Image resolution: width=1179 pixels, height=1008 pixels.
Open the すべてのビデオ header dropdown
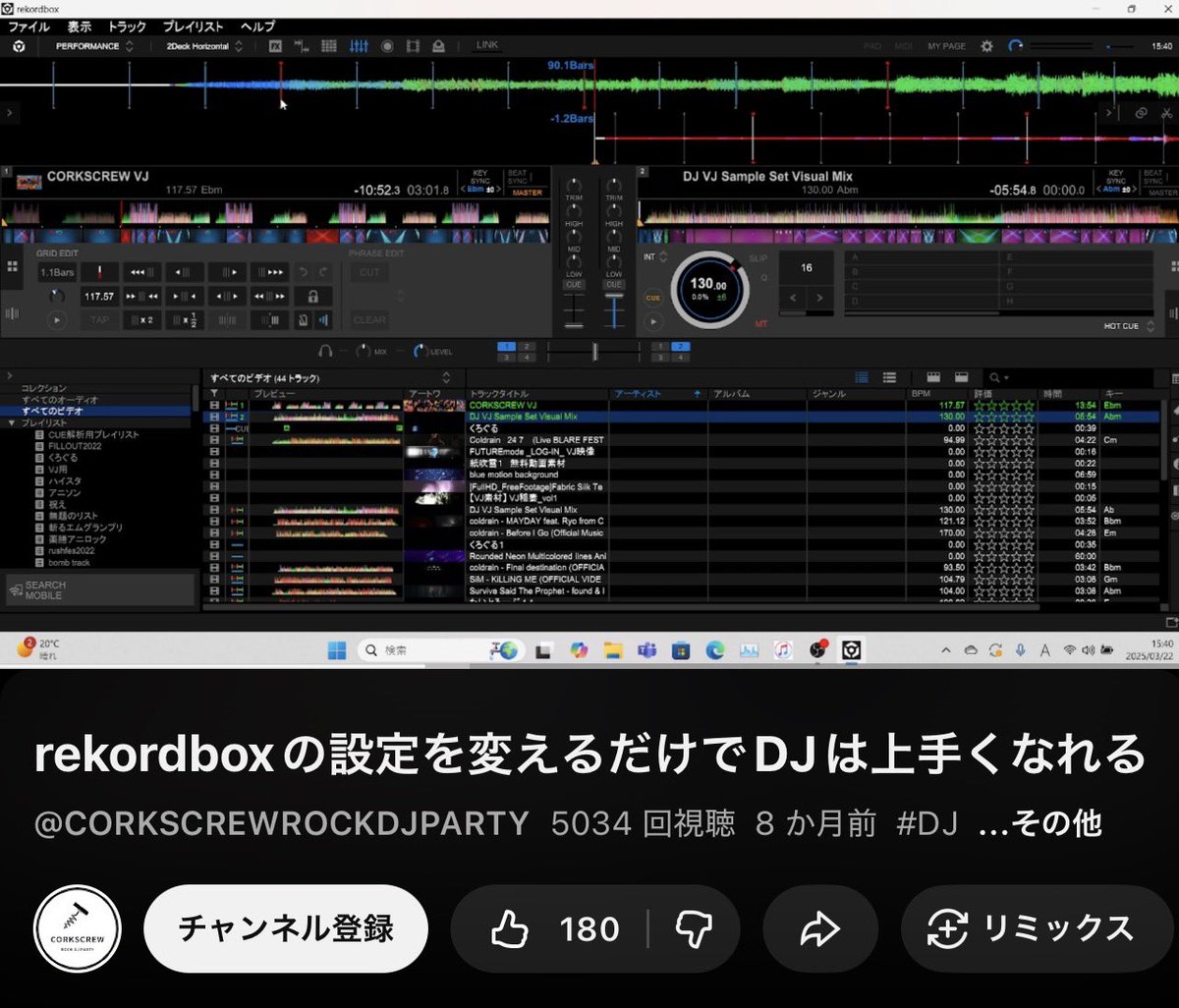click(446, 378)
